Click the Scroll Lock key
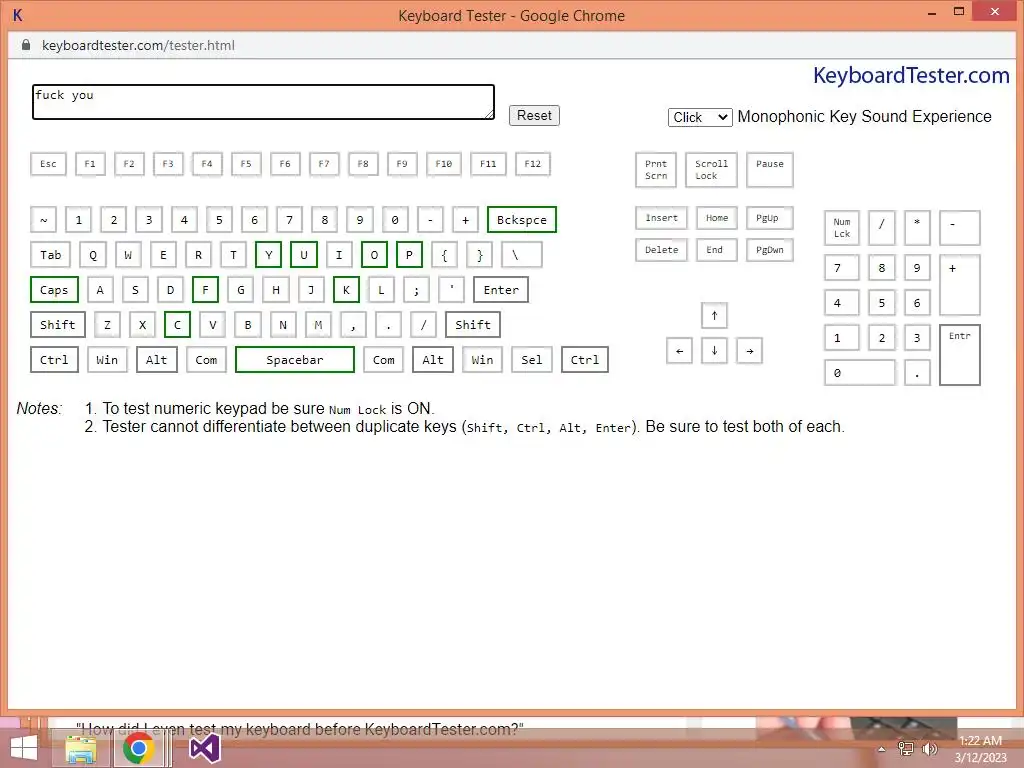Viewport: 1024px width, 768px height. pyautogui.click(x=711, y=170)
